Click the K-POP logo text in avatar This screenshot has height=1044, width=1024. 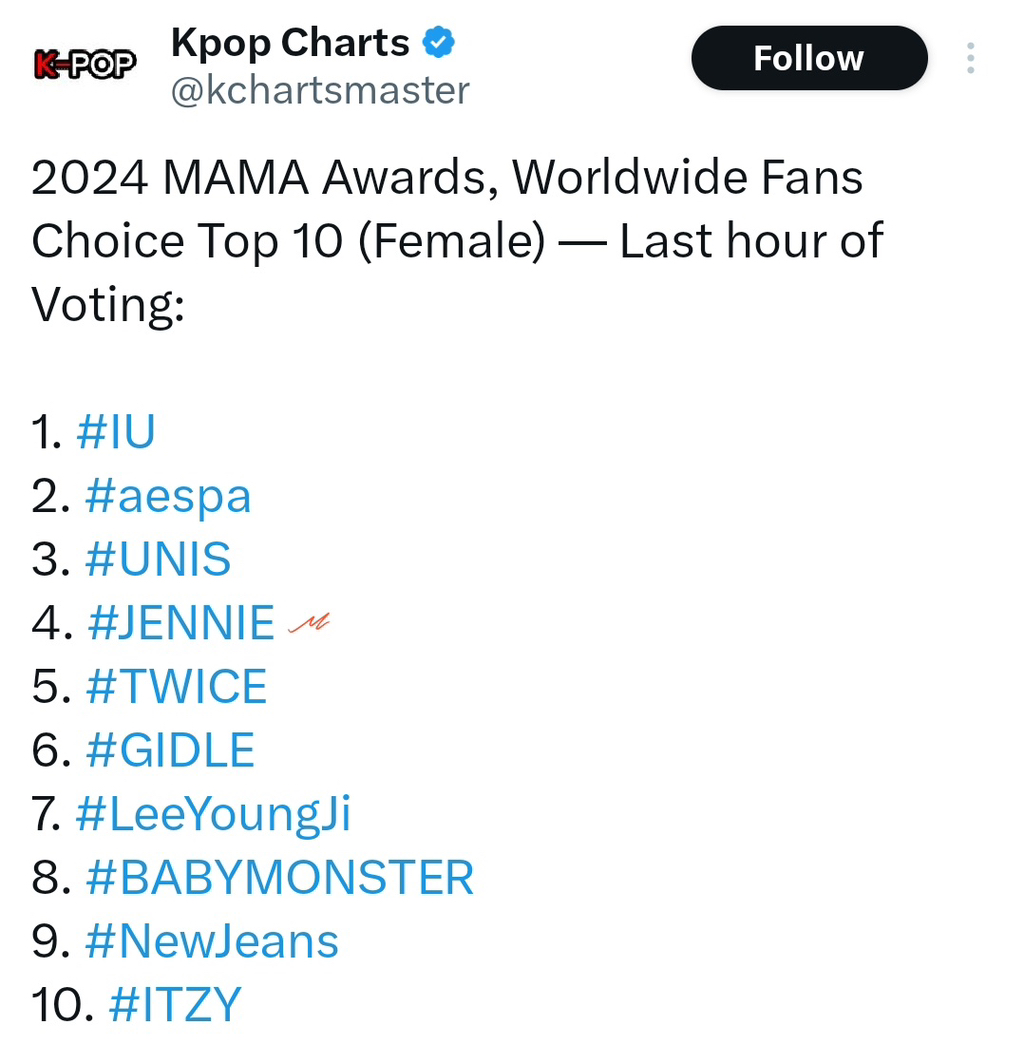85,65
